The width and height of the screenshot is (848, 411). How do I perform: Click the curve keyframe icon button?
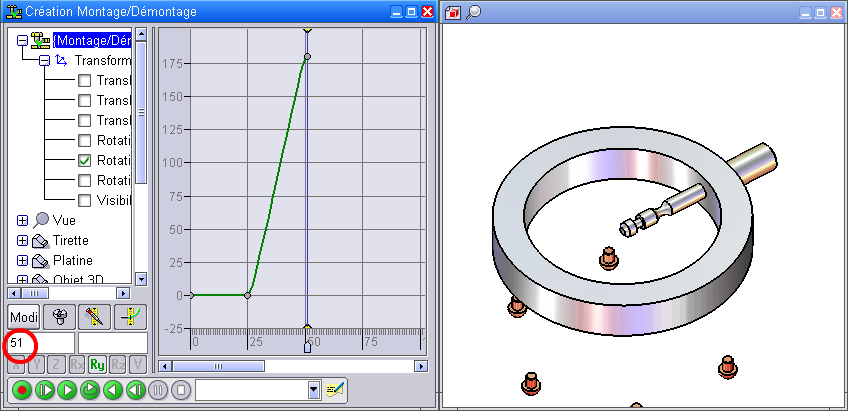[x=129, y=317]
